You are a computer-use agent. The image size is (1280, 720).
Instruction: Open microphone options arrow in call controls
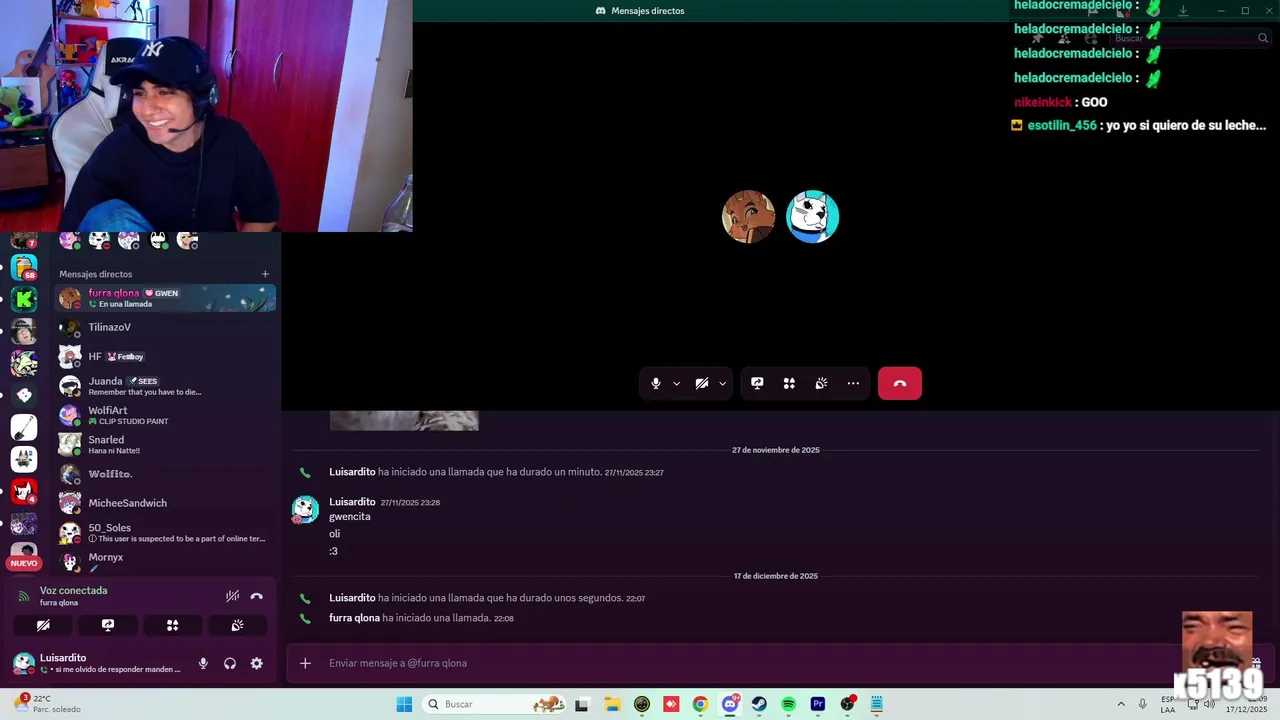[676, 384]
